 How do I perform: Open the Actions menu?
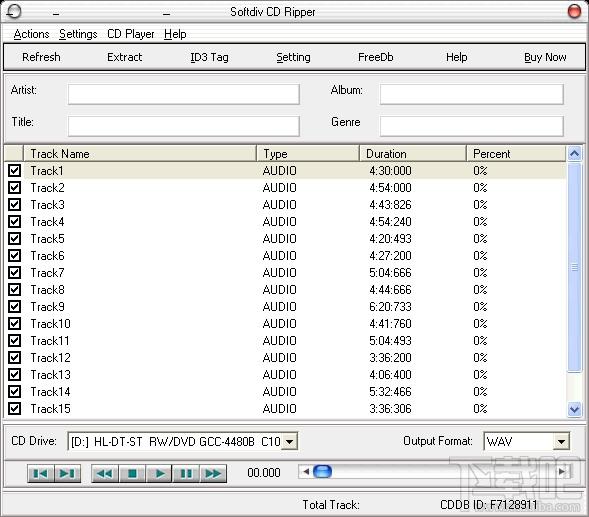[32, 34]
